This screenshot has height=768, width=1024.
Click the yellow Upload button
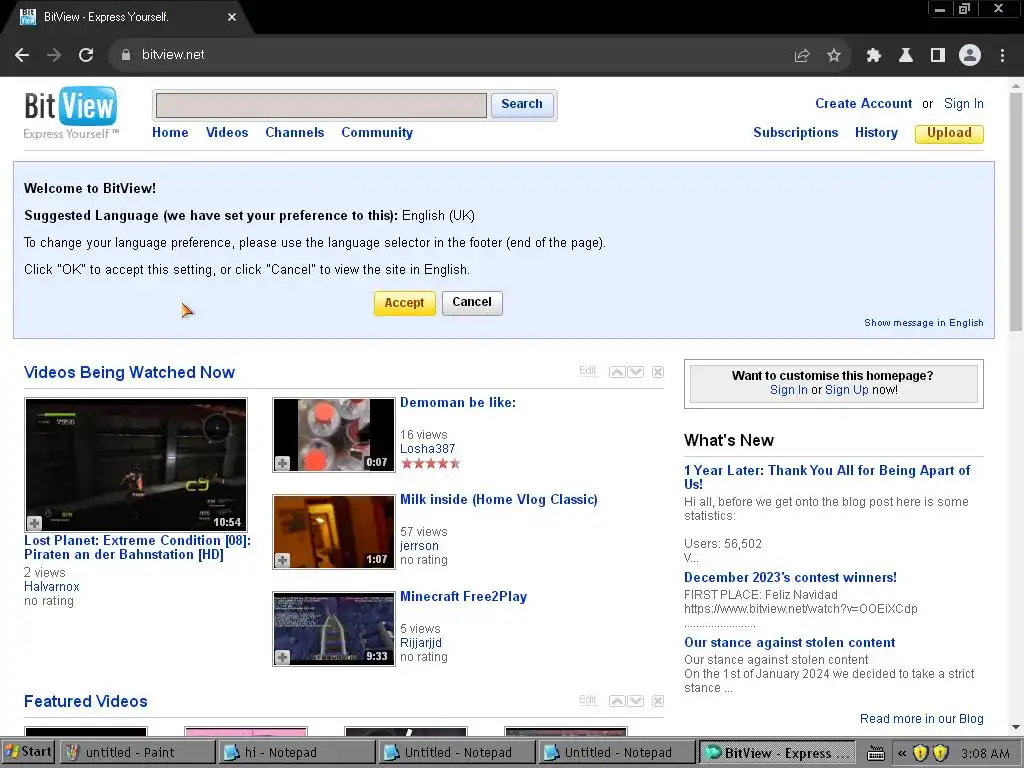coord(949,133)
